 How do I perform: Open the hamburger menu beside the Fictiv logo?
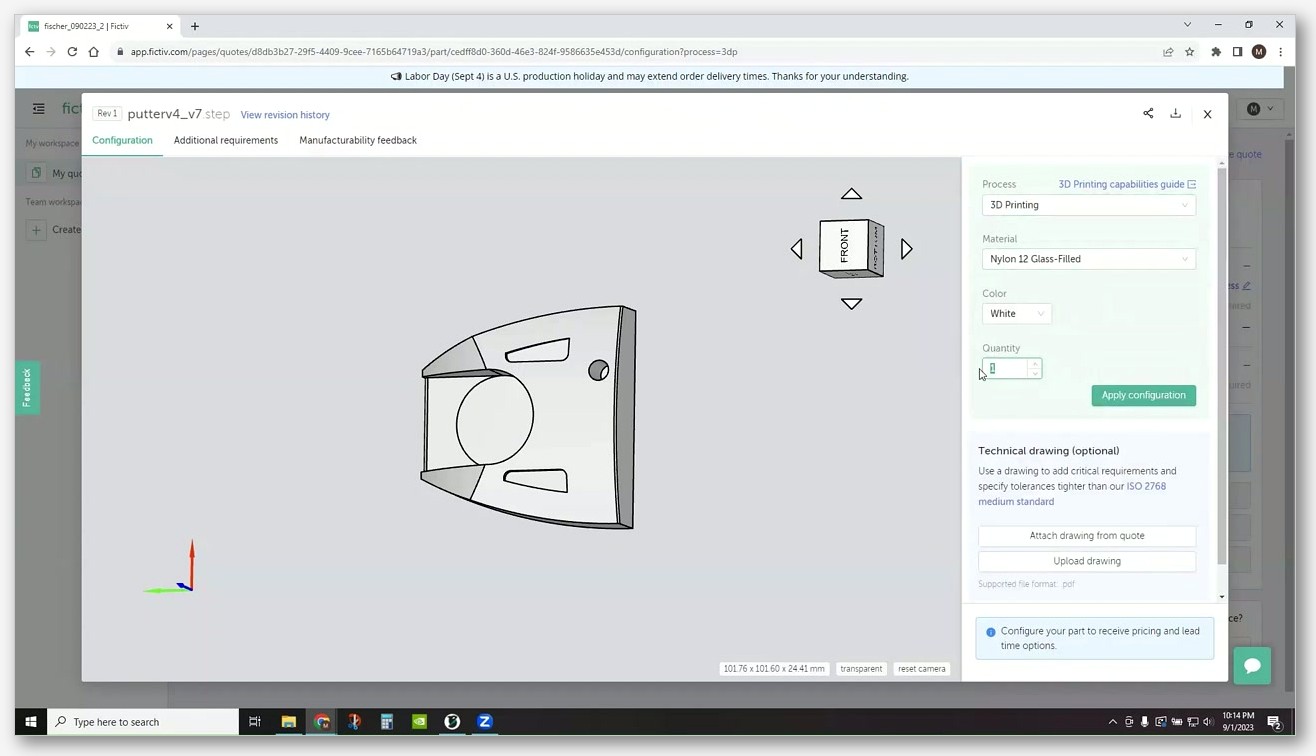pos(38,108)
